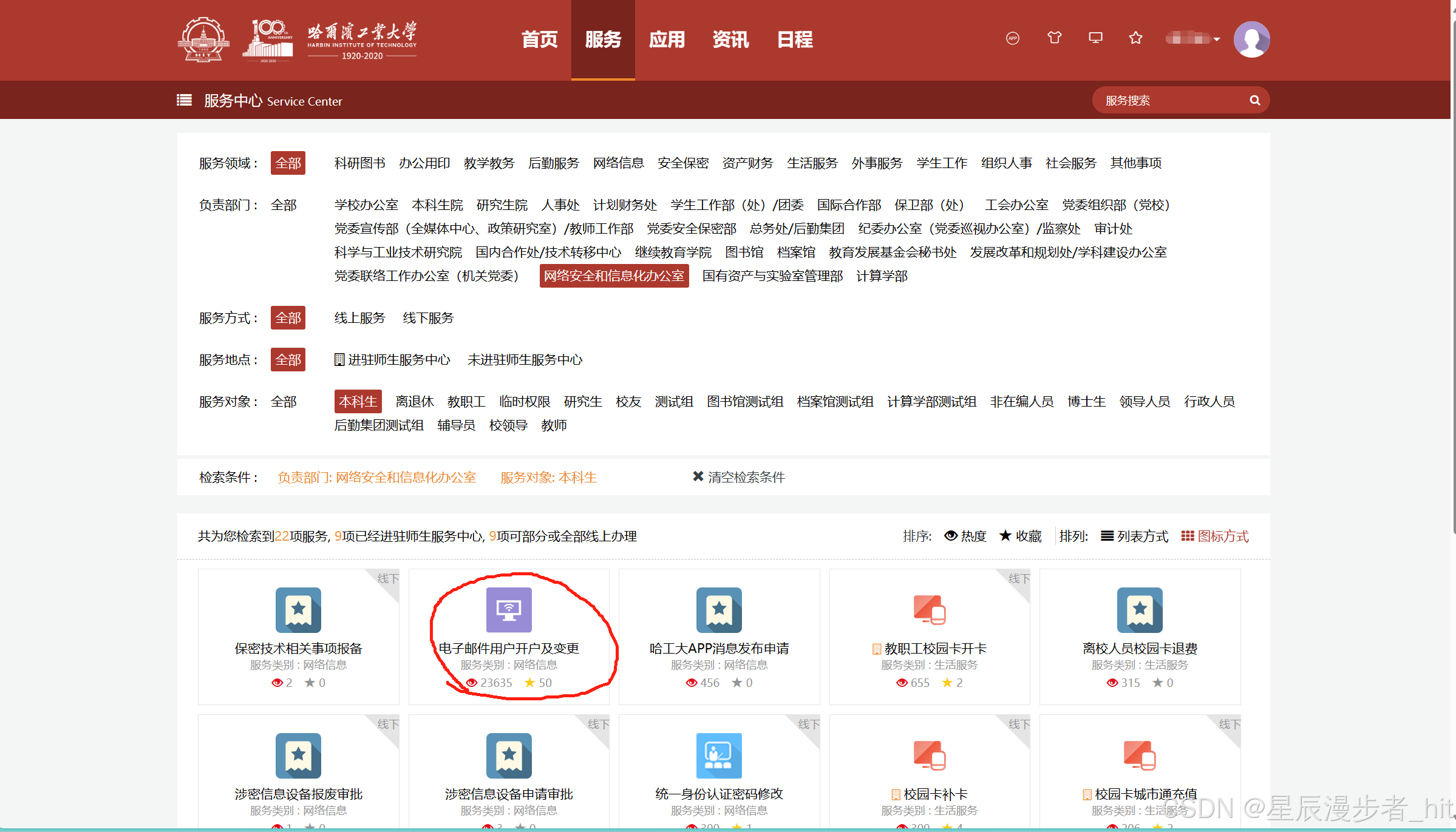Open the Service Center list menu icon

pos(184,100)
